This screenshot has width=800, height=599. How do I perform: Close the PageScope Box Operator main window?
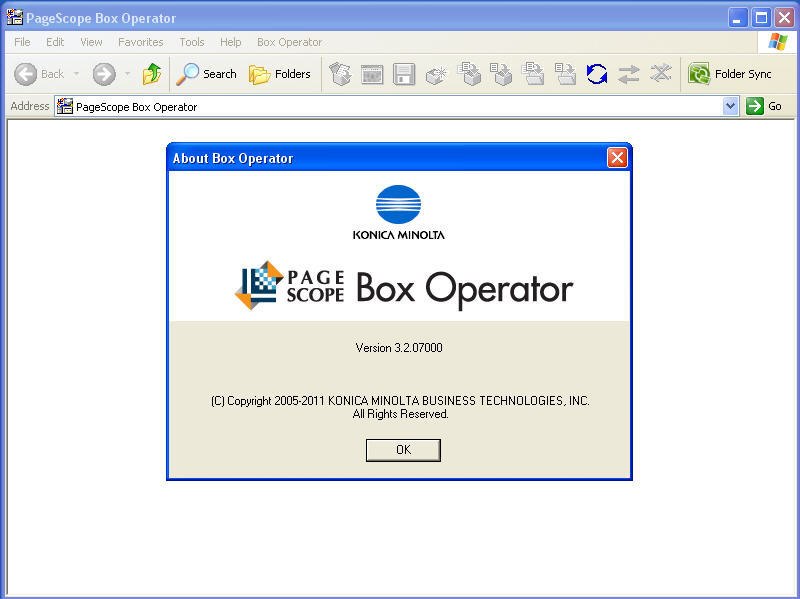pos(784,18)
